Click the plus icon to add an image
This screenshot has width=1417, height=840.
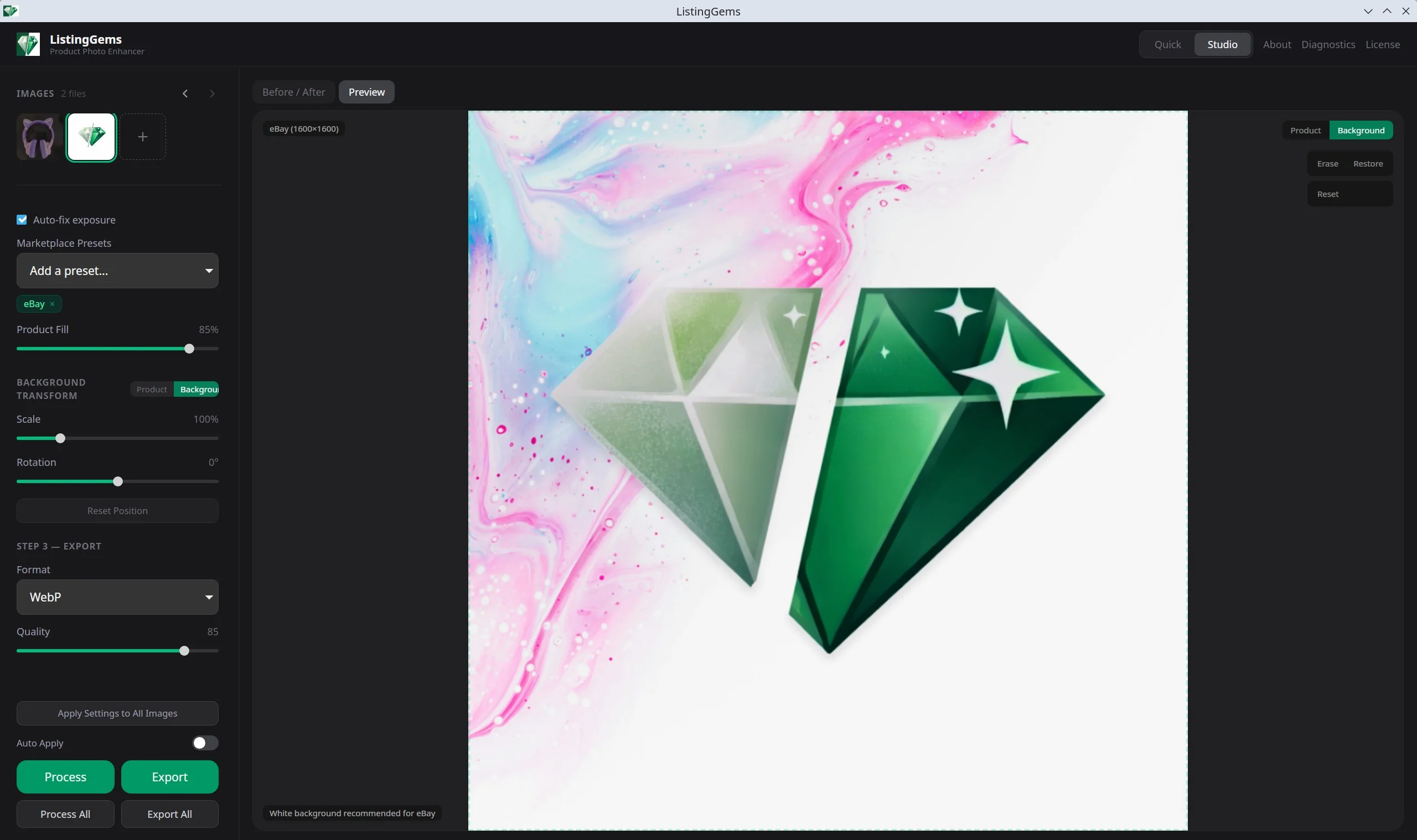[142, 137]
